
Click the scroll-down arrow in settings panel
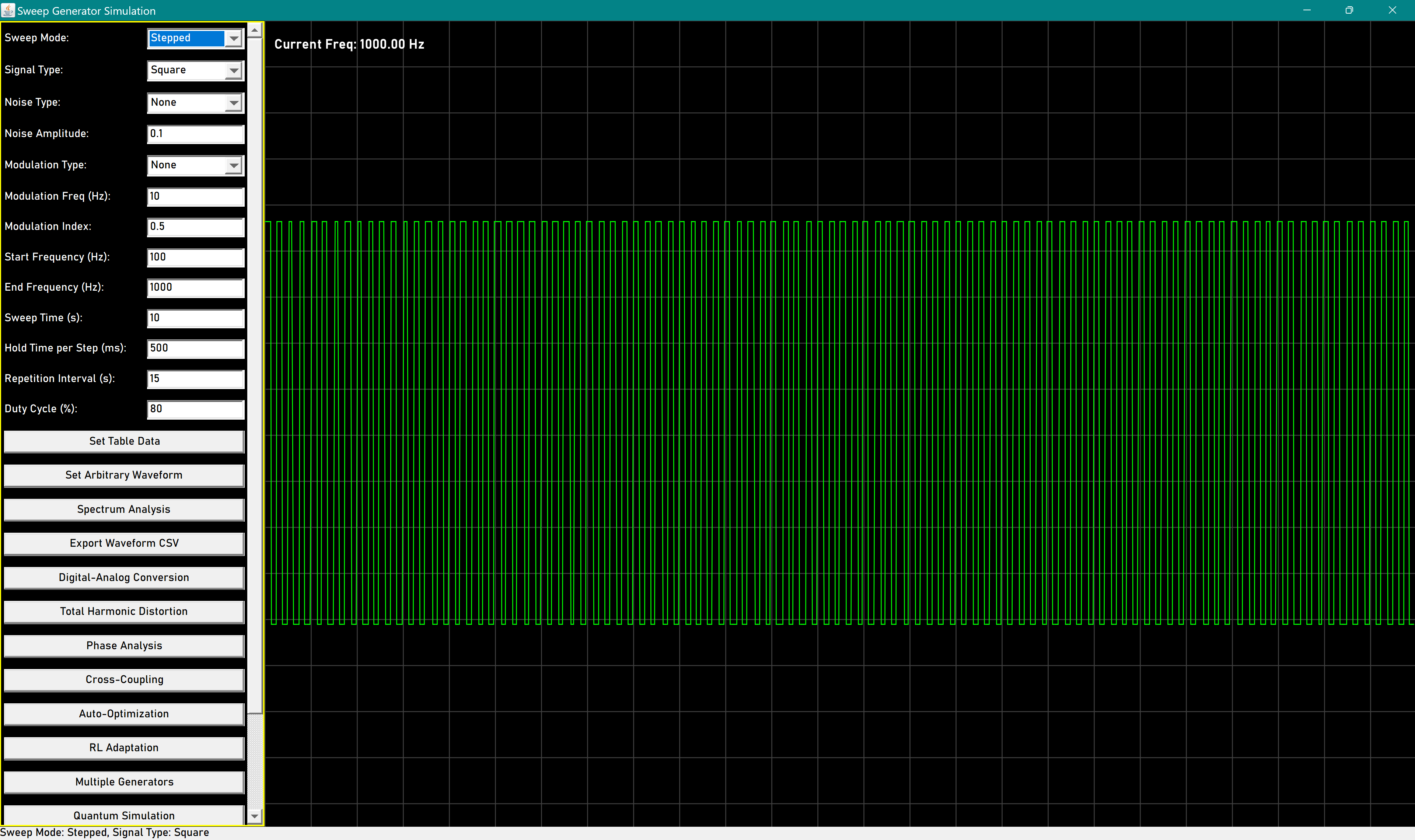pos(255,816)
